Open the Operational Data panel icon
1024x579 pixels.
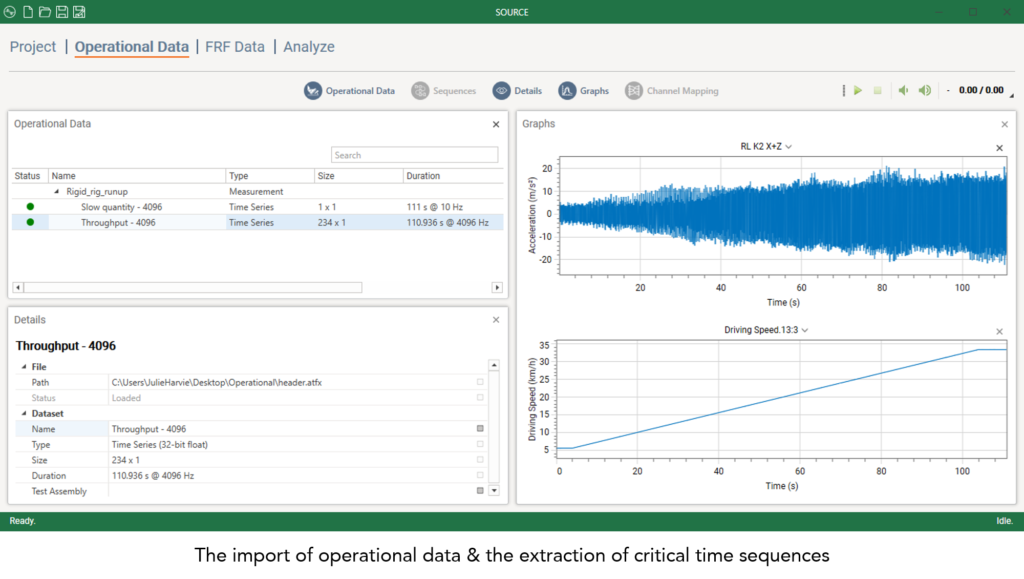point(313,91)
